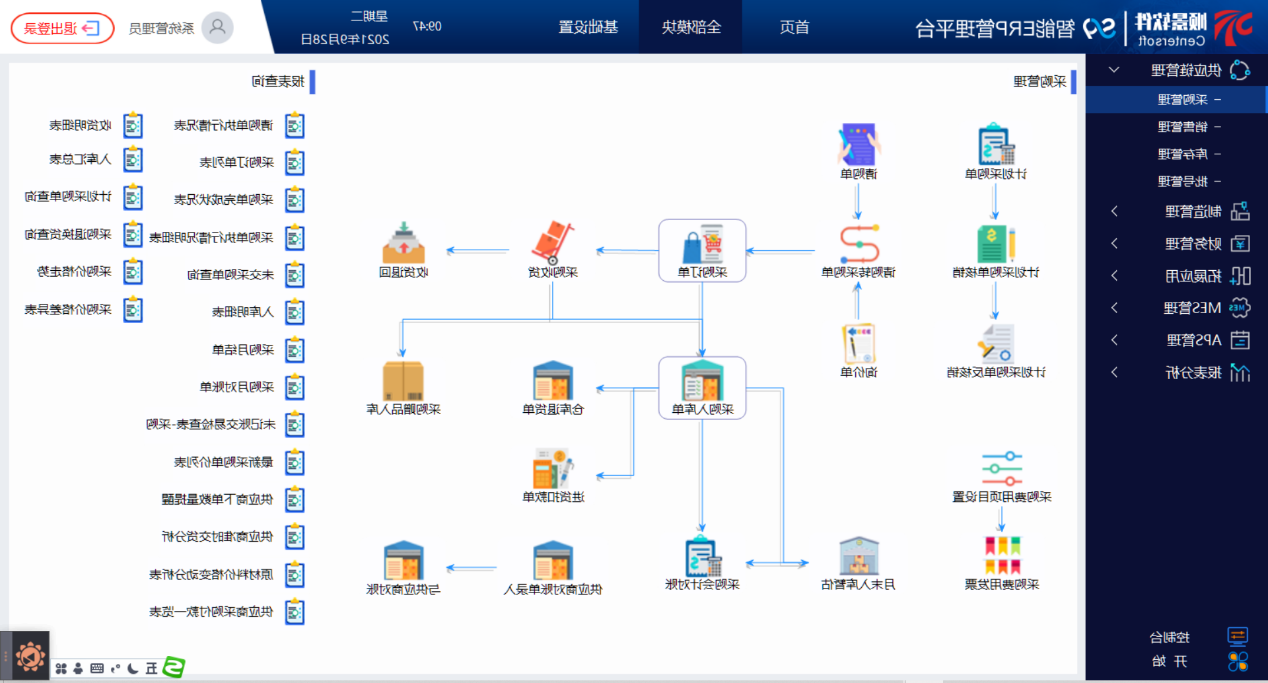1268x683 pixels.
Task: Click the Sogou input method taskbar icon
Action: pyautogui.click(x=174, y=666)
